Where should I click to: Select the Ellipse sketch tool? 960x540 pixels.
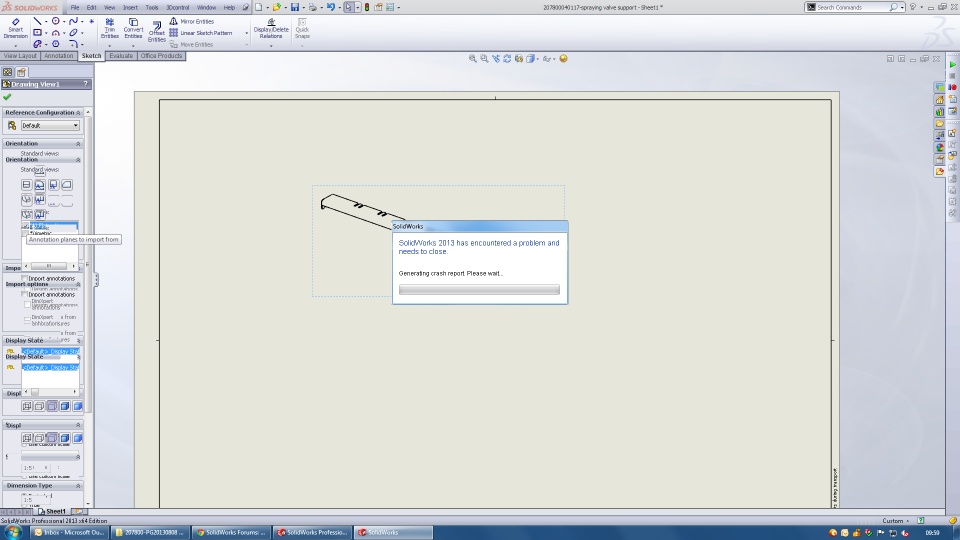73,32
